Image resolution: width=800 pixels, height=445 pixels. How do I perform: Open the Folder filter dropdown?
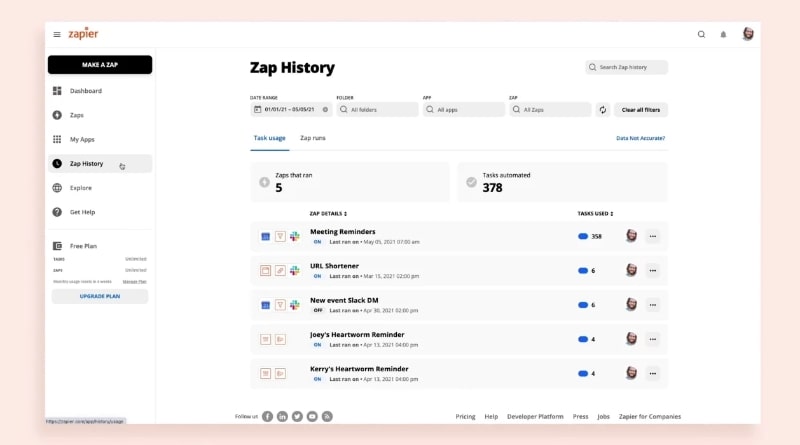[377, 109]
